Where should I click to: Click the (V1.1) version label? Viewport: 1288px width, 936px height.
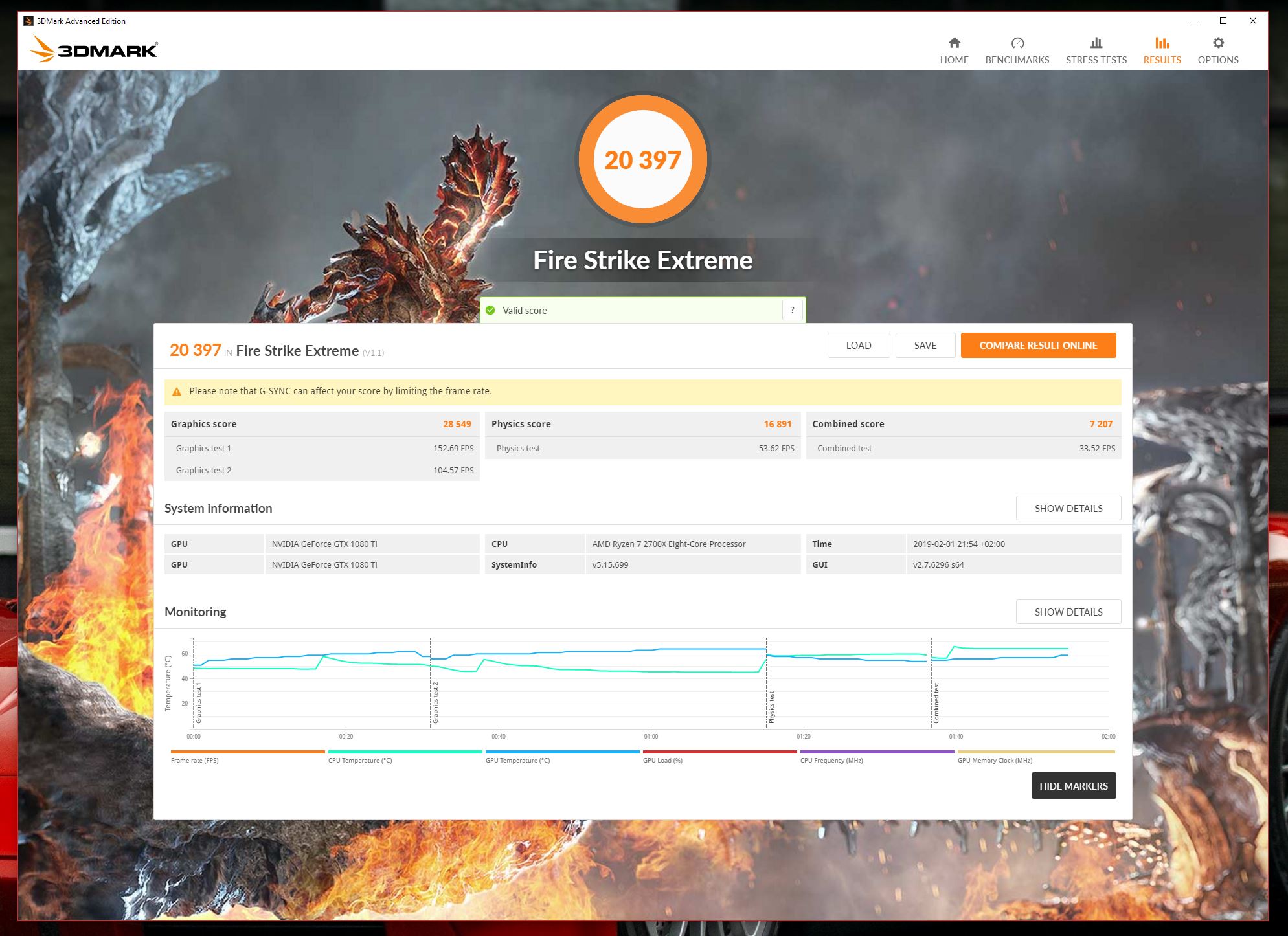(x=373, y=353)
